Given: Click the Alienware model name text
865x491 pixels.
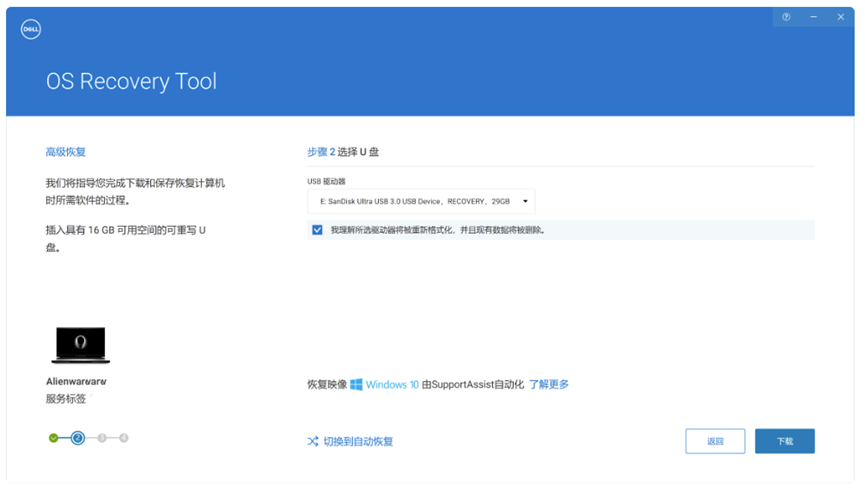Looking at the screenshot, I should click(76, 381).
